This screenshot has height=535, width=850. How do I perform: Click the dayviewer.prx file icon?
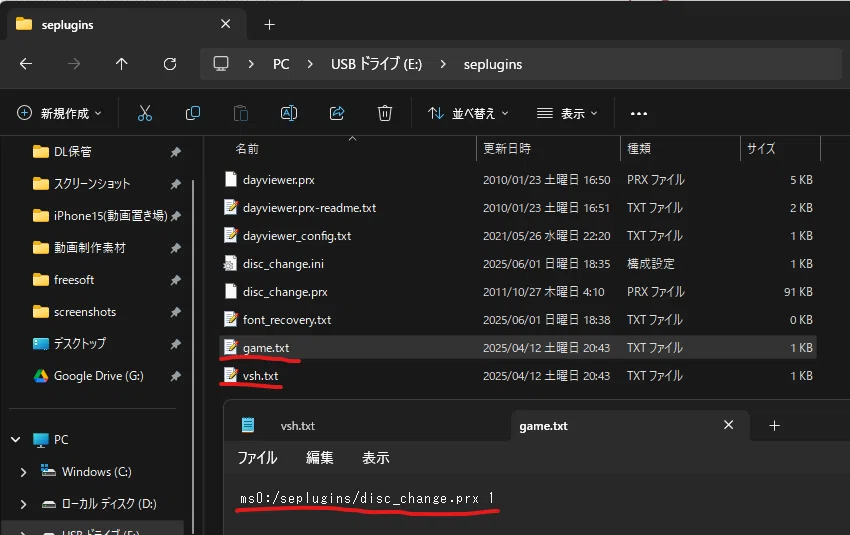pyautogui.click(x=231, y=179)
